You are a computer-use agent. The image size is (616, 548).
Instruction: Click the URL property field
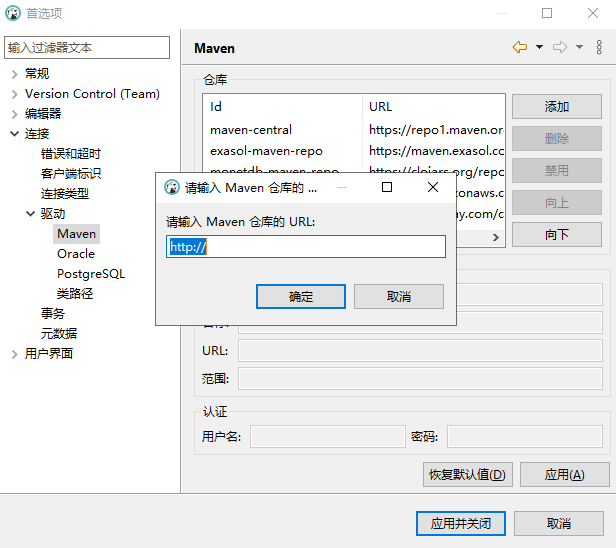point(420,350)
